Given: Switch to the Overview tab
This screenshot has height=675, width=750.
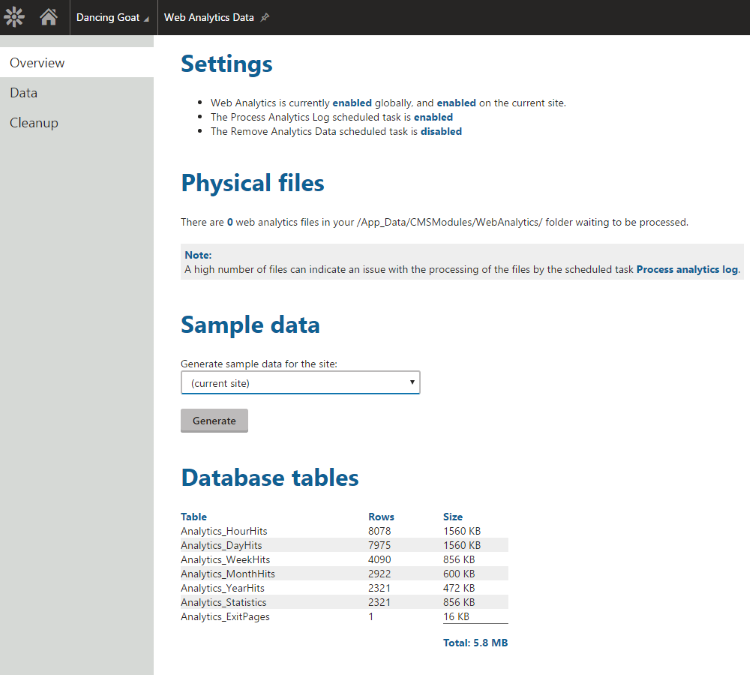Looking at the screenshot, I should tap(37, 63).
